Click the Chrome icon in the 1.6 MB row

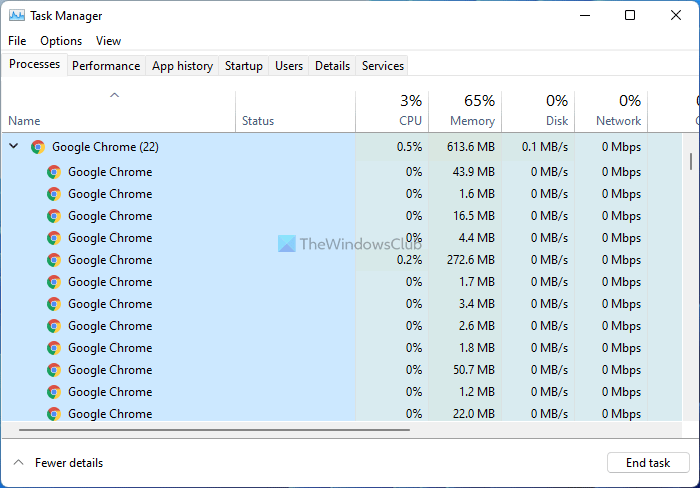[x=54, y=194]
